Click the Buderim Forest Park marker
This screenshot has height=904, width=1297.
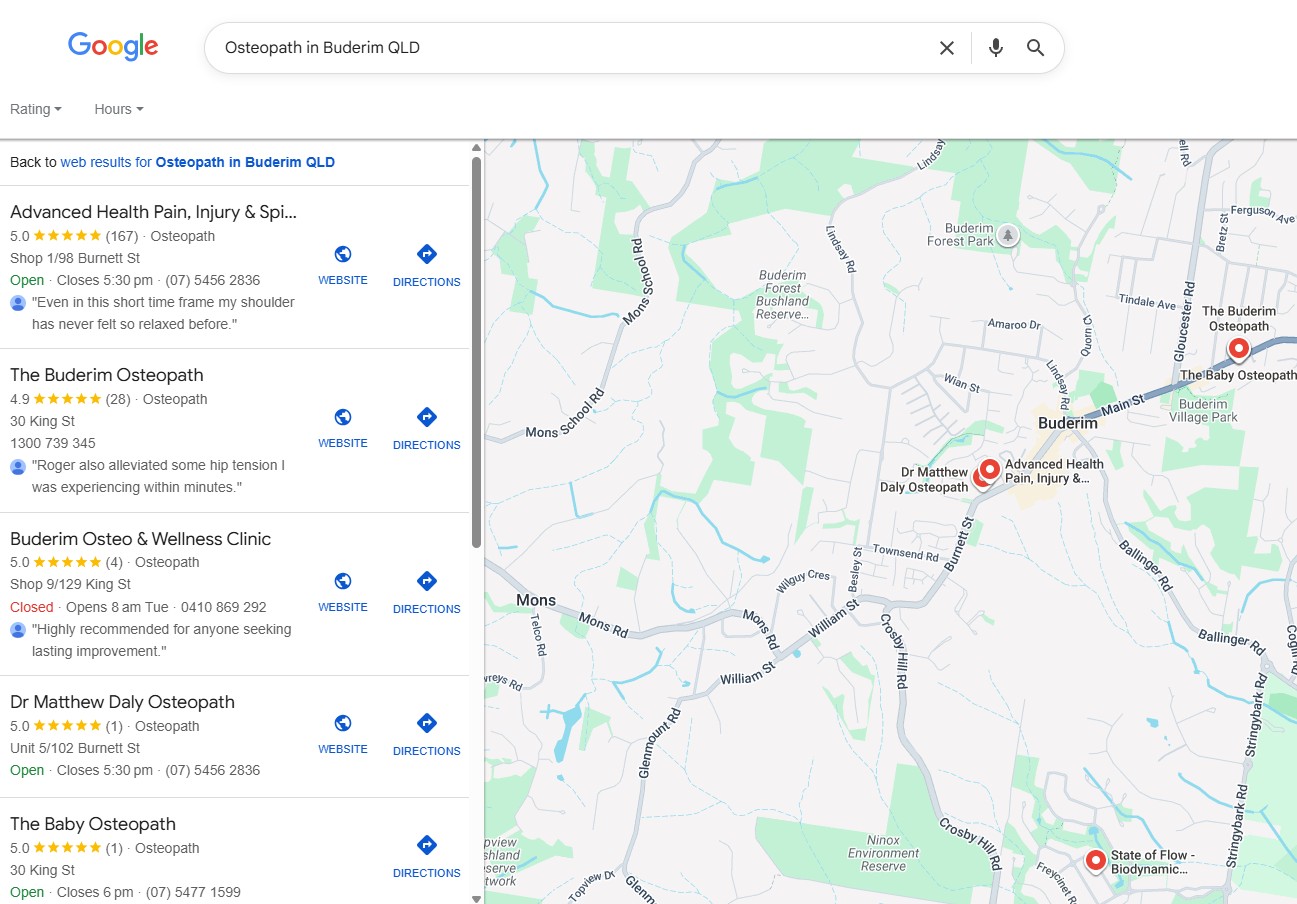(1008, 235)
